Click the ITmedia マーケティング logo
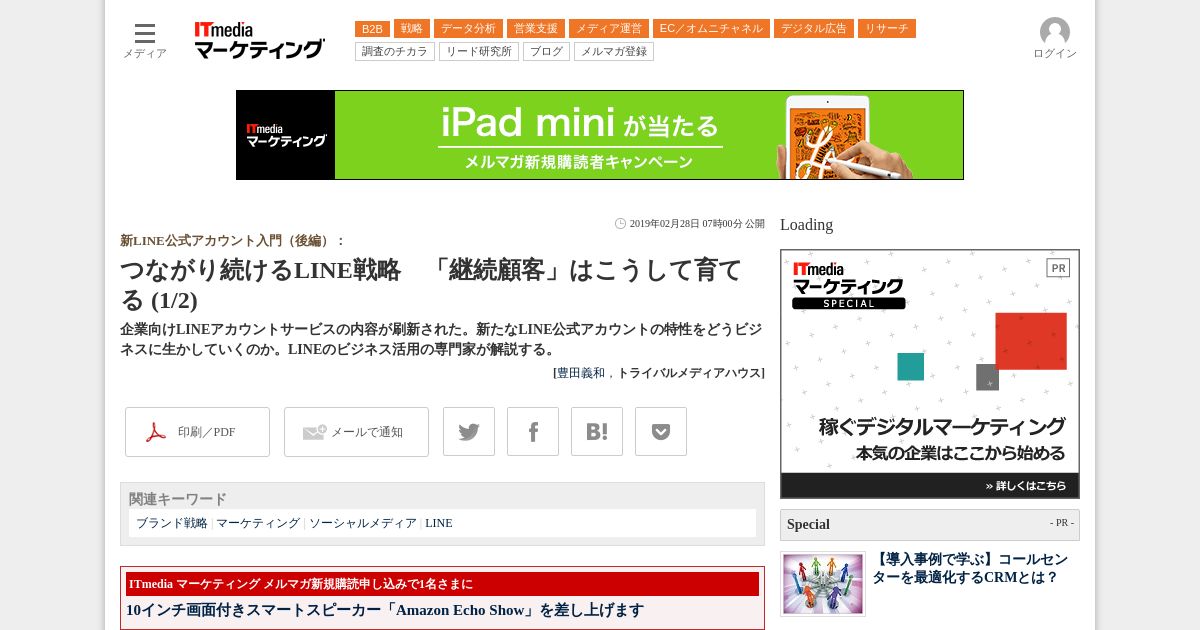The image size is (1200, 630). [259, 40]
